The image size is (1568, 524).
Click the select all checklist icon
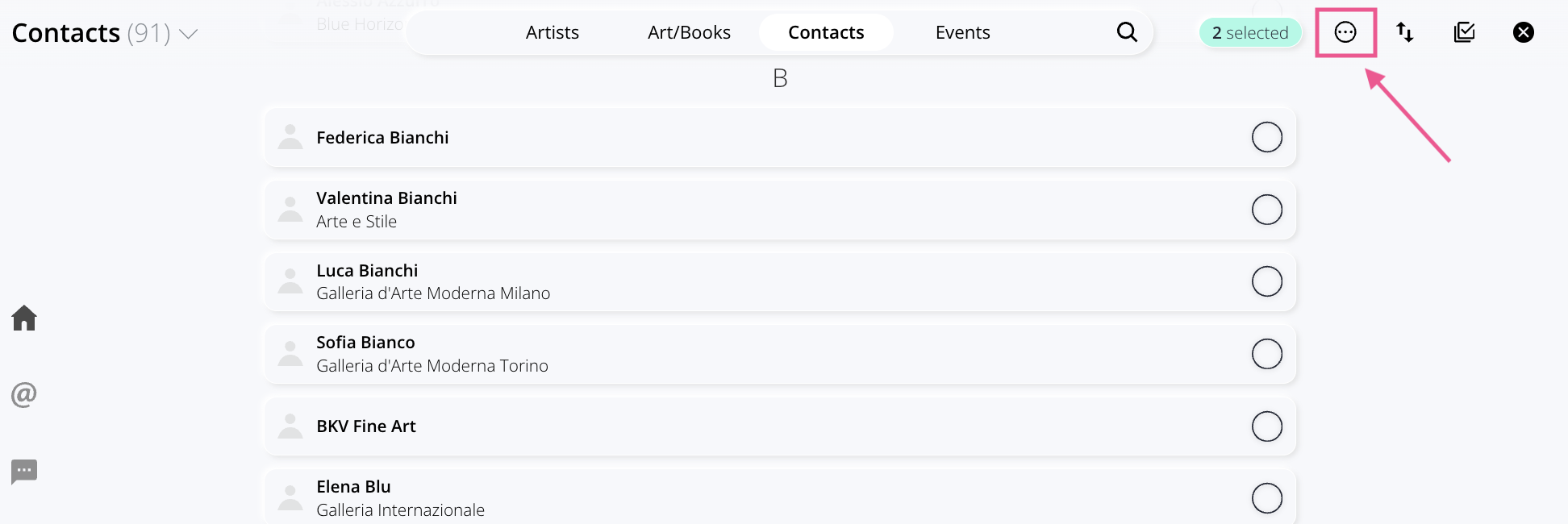1464,32
